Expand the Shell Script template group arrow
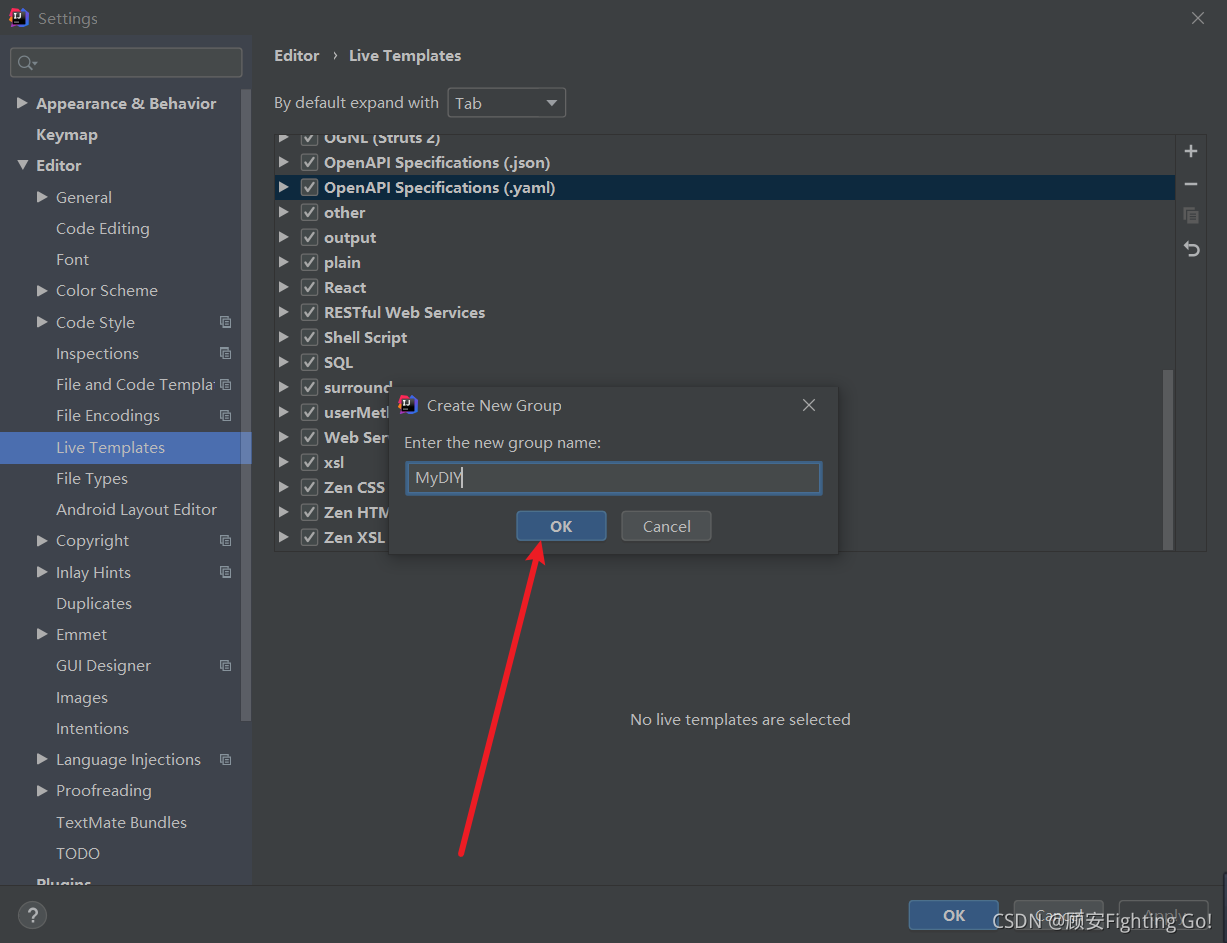Image resolution: width=1227 pixels, height=943 pixels. point(284,337)
